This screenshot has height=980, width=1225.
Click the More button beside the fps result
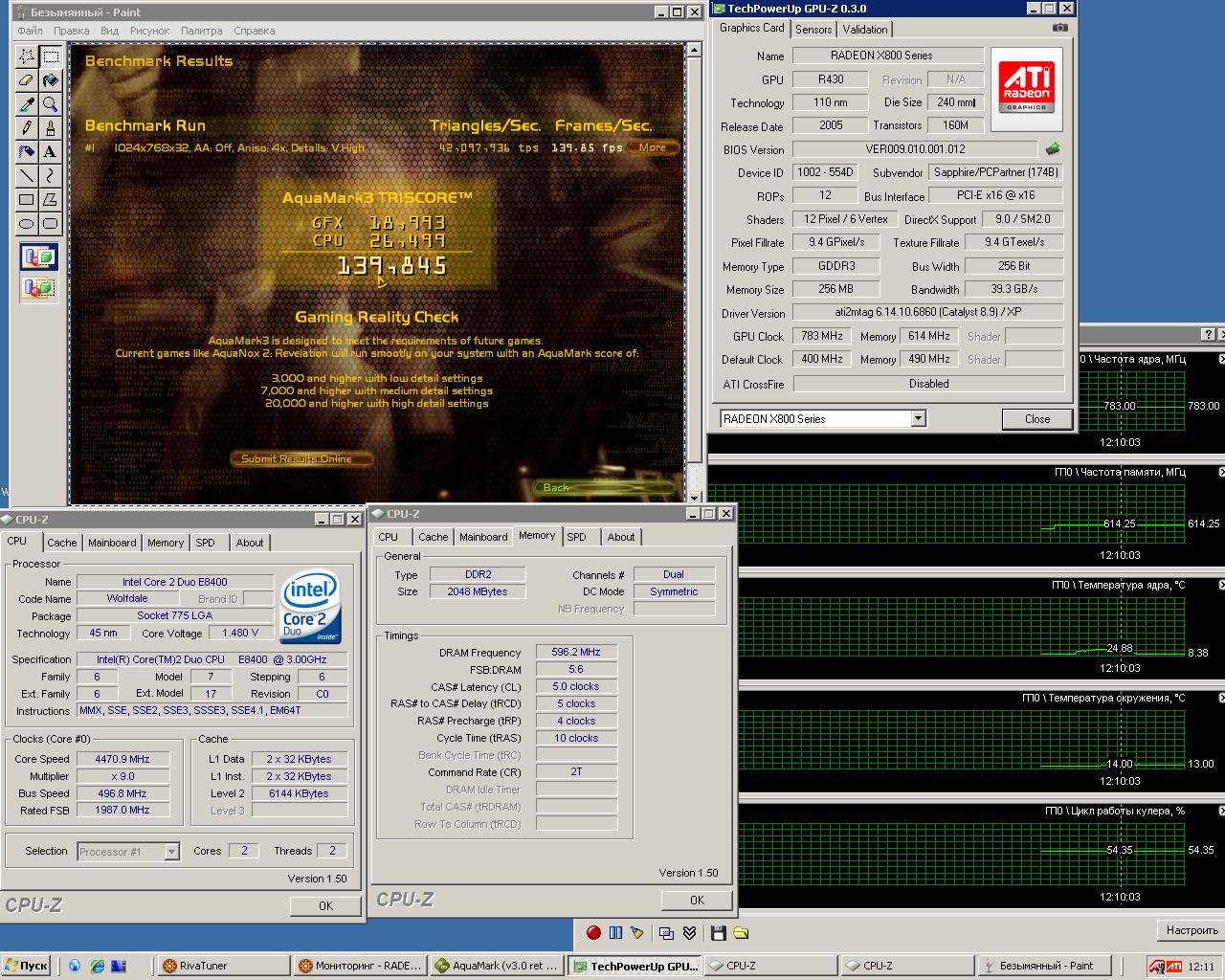(653, 147)
